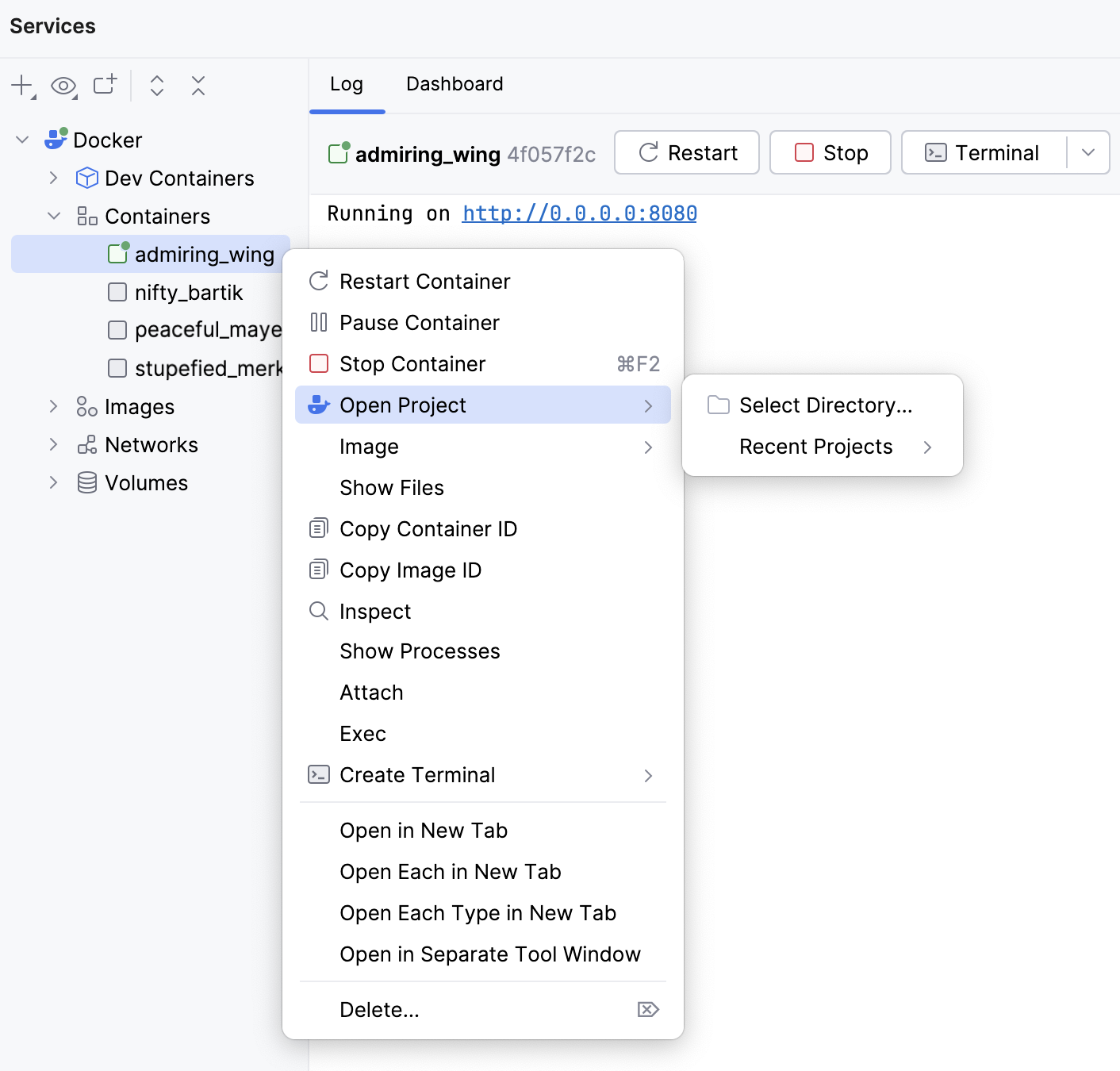
Task: Select the nifty_bartik container checkbox icon
Action: tap(117, 292)
